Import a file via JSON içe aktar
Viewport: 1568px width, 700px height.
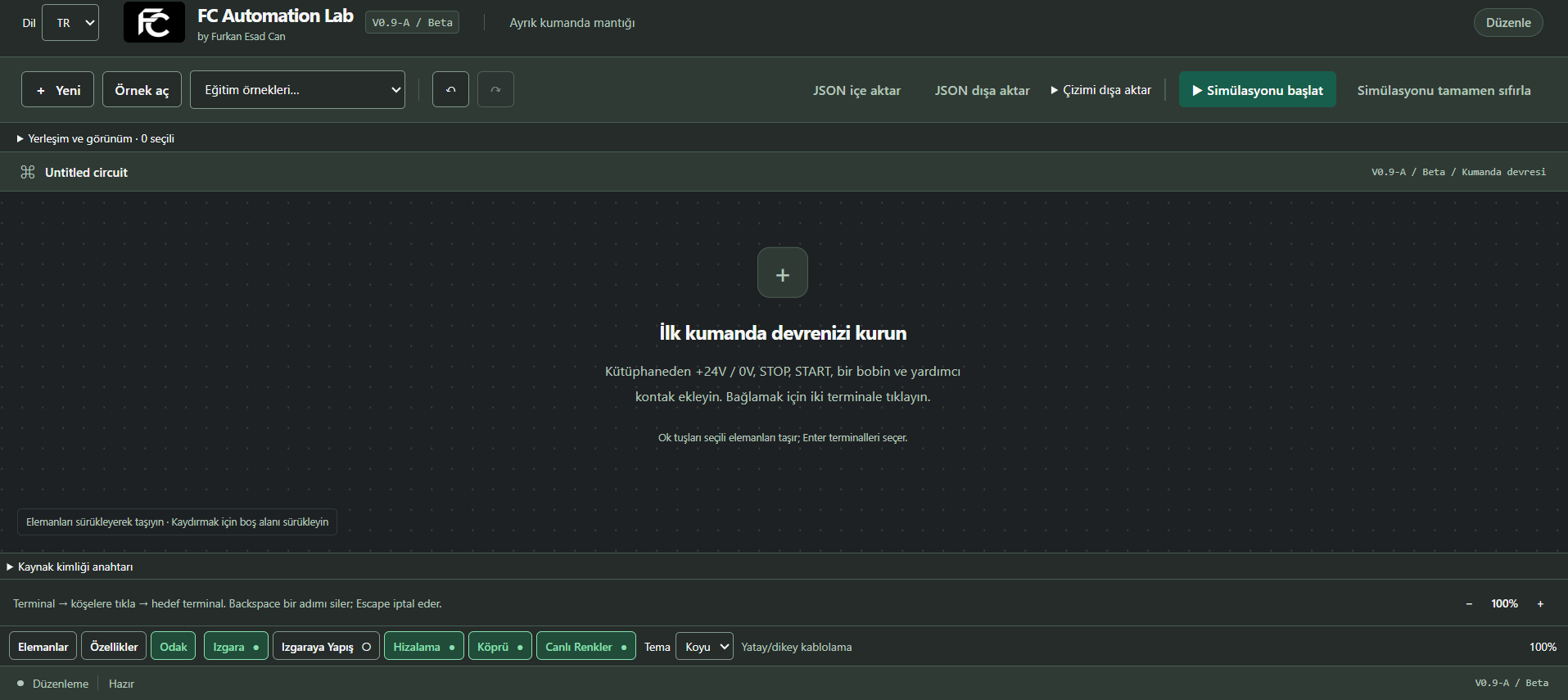coord(856,90)
